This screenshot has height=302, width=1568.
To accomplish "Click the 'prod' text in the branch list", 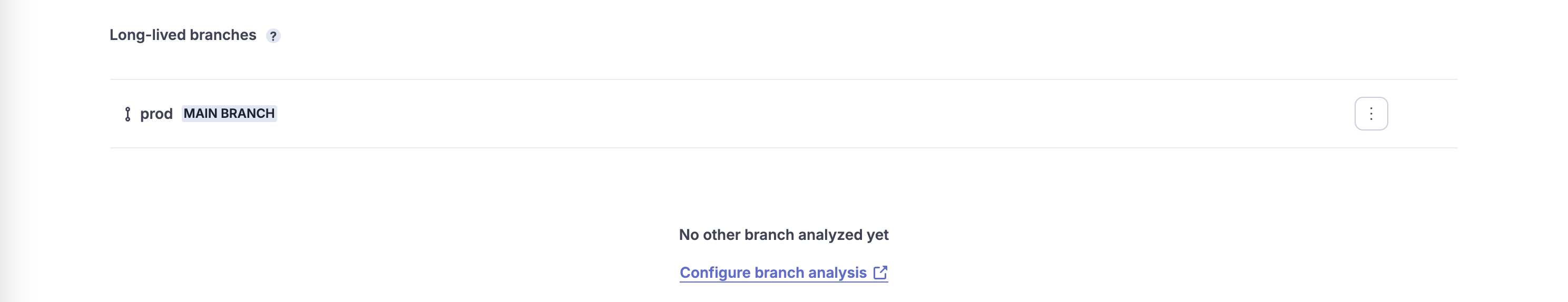I will point(156,114).
